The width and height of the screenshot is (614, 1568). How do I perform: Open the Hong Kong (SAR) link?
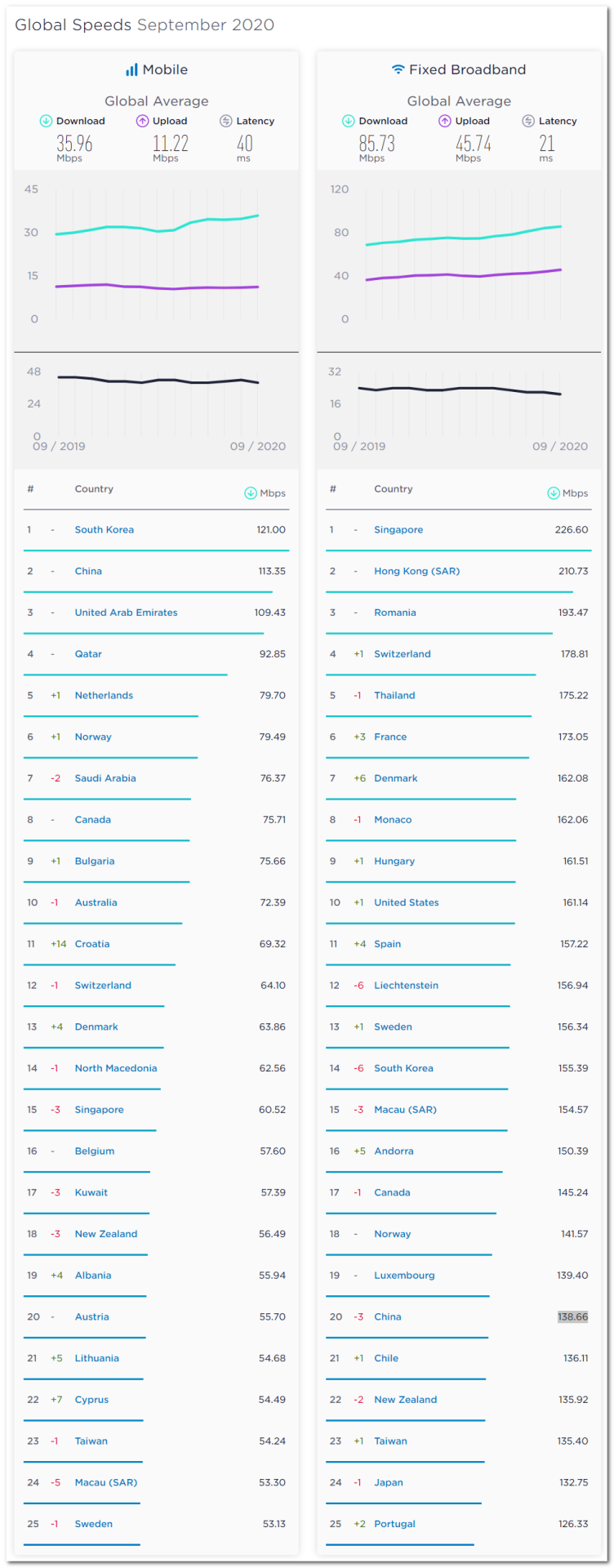pos(416,572)
